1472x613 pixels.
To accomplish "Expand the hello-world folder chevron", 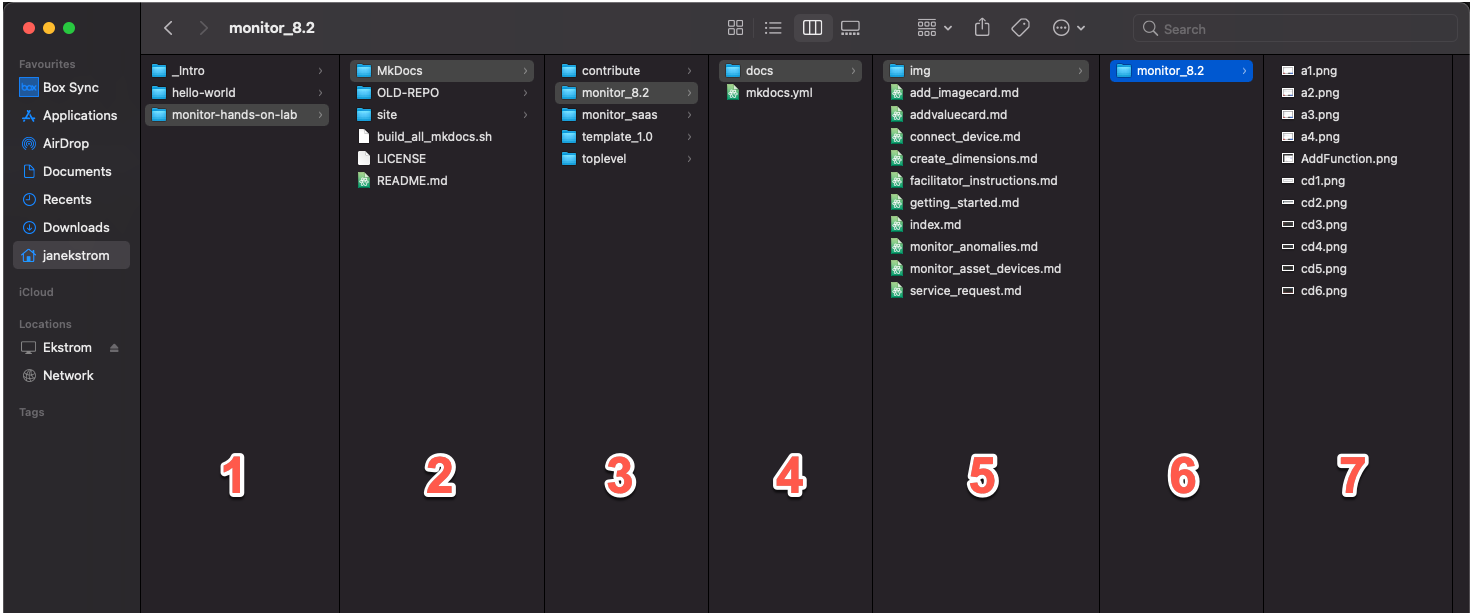I will (x=322, y=92).
